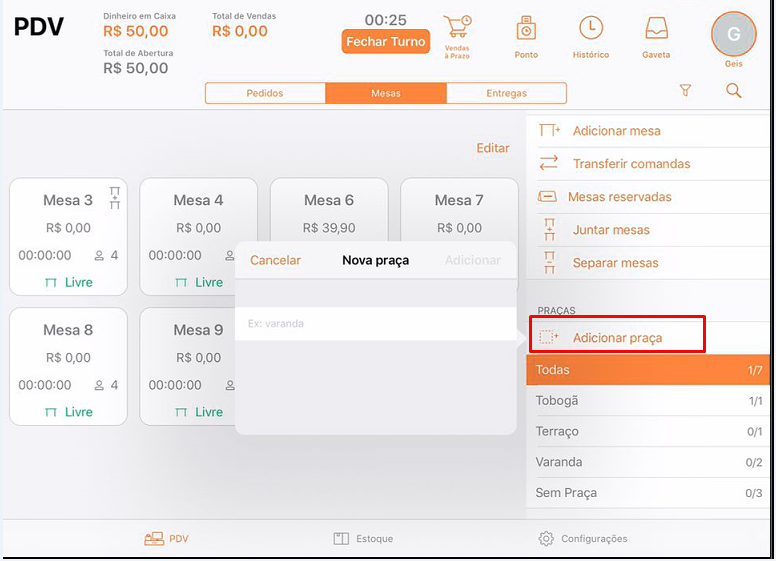Click the 0/3 count on Sem Praça row

(x=754, y=493)
